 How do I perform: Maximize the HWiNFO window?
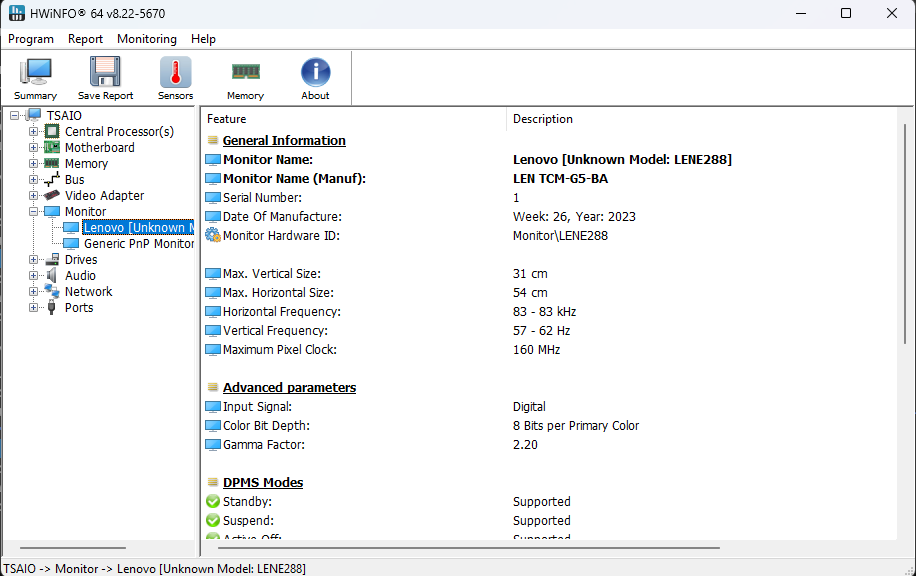pos(846,13)
